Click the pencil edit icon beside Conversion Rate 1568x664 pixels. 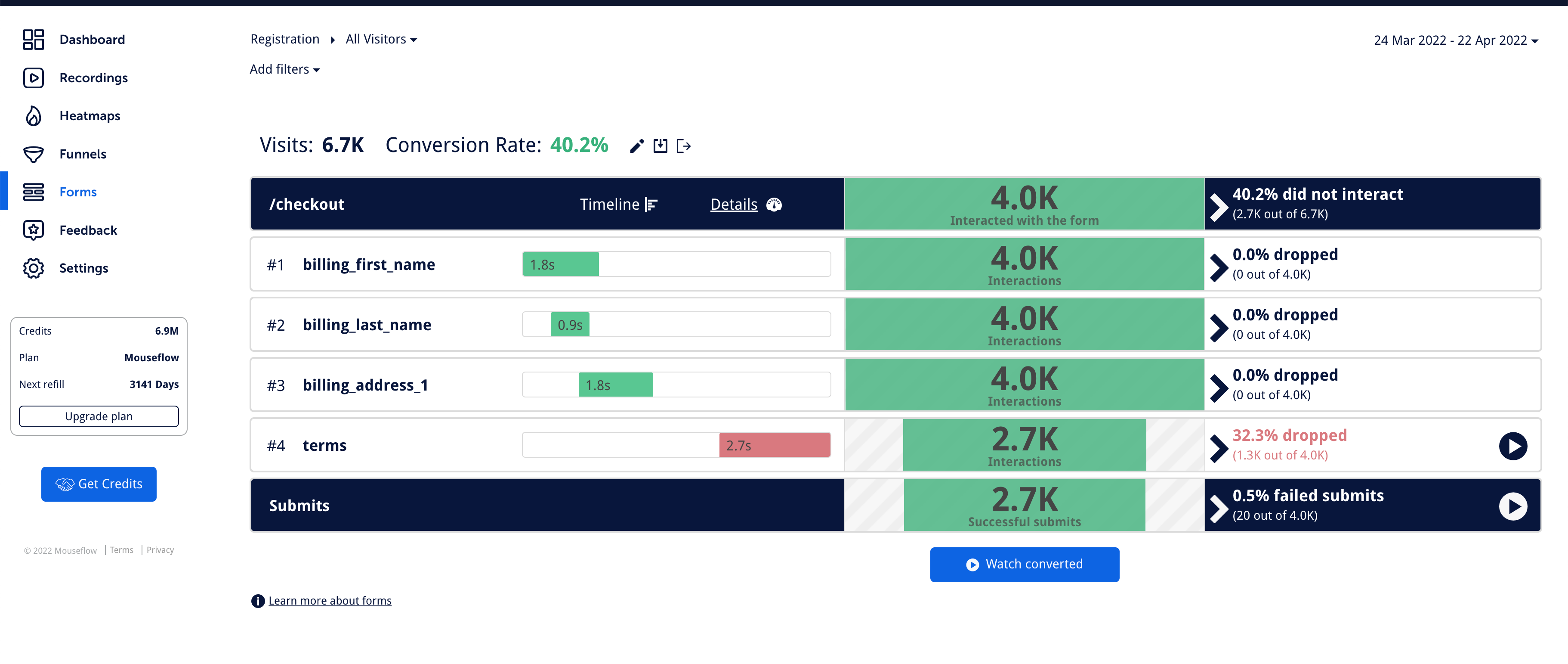click(x=637, y=146)
